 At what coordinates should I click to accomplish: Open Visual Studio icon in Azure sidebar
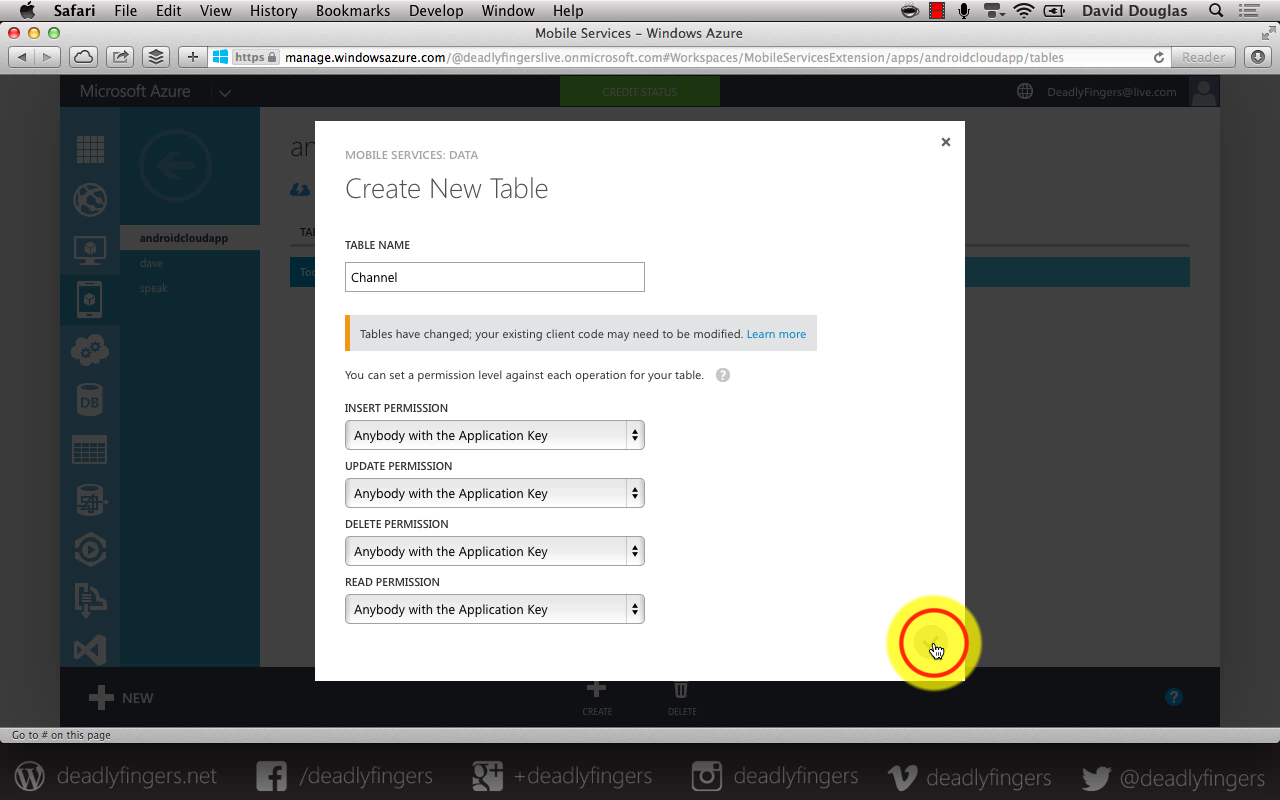[90, 649]
